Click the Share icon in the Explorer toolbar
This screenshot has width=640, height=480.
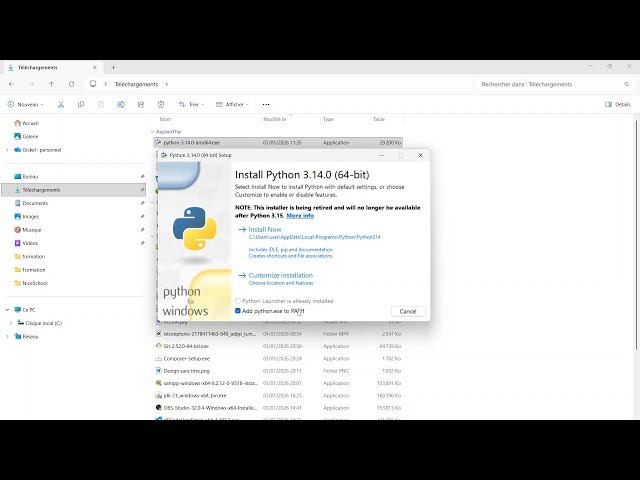coord(141,104)
